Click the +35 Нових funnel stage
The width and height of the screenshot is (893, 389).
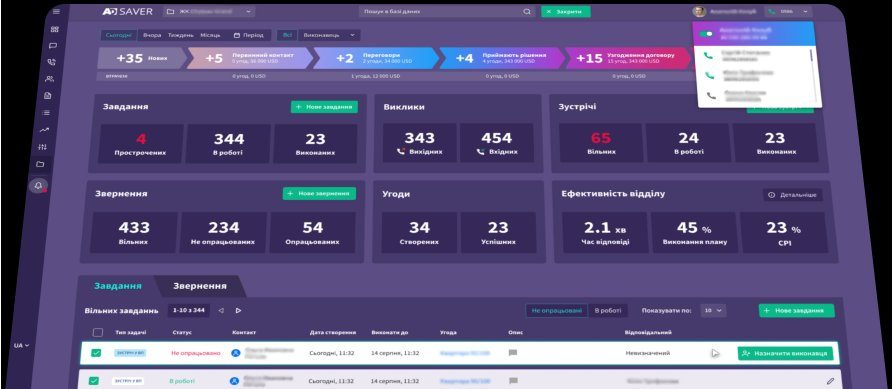click(142, 58)
